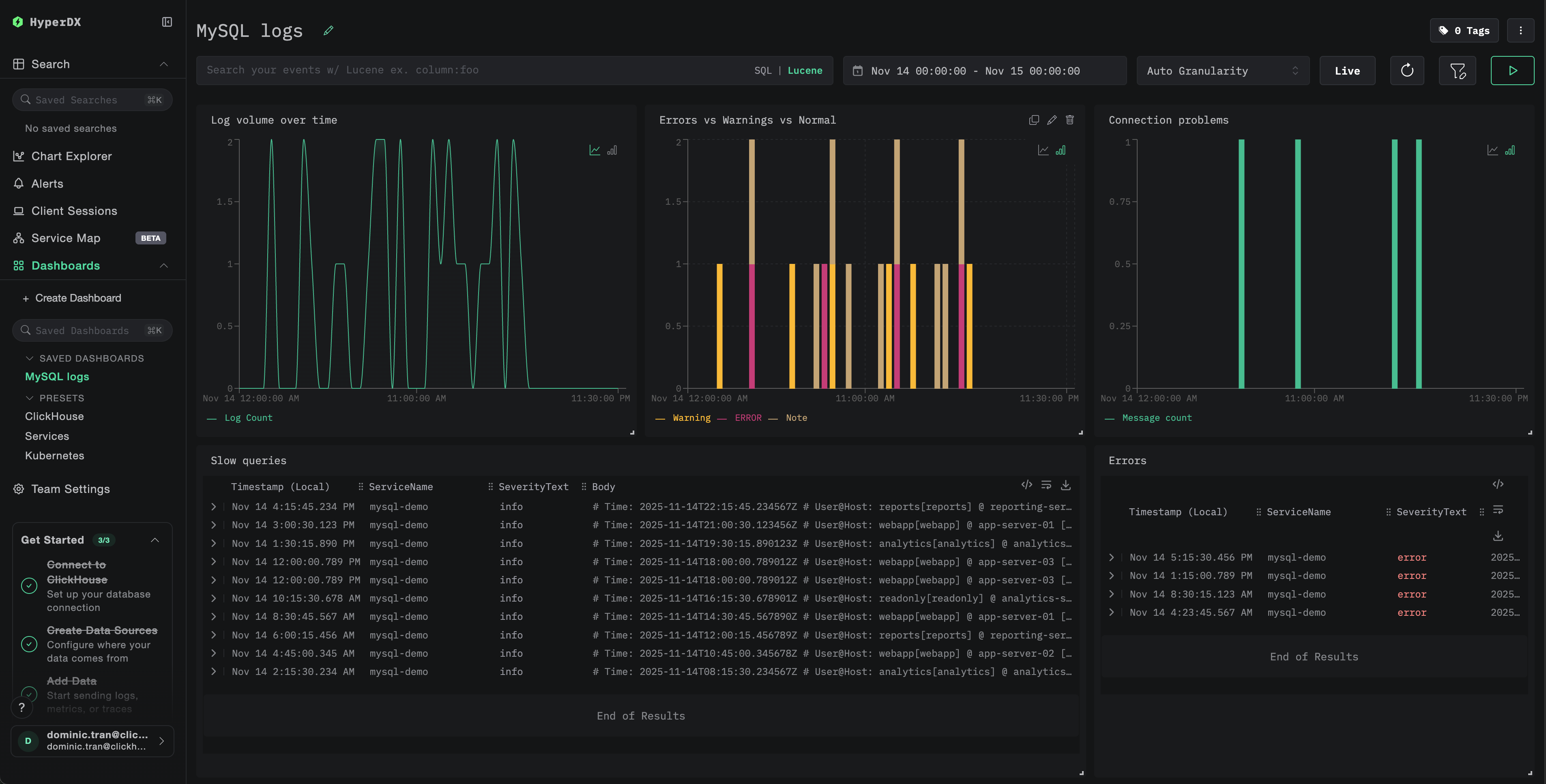The height and width of the screenshot is (784, 1546).
Task: Download Slow queries table results
Action: [1066, 485]
